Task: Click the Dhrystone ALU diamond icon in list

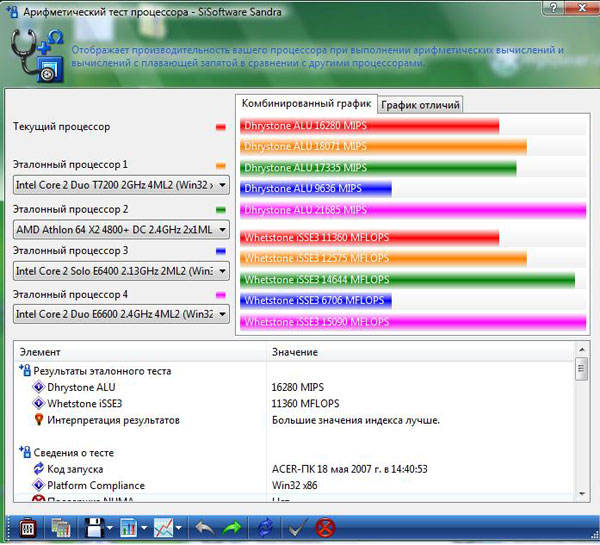Action: 38,387
